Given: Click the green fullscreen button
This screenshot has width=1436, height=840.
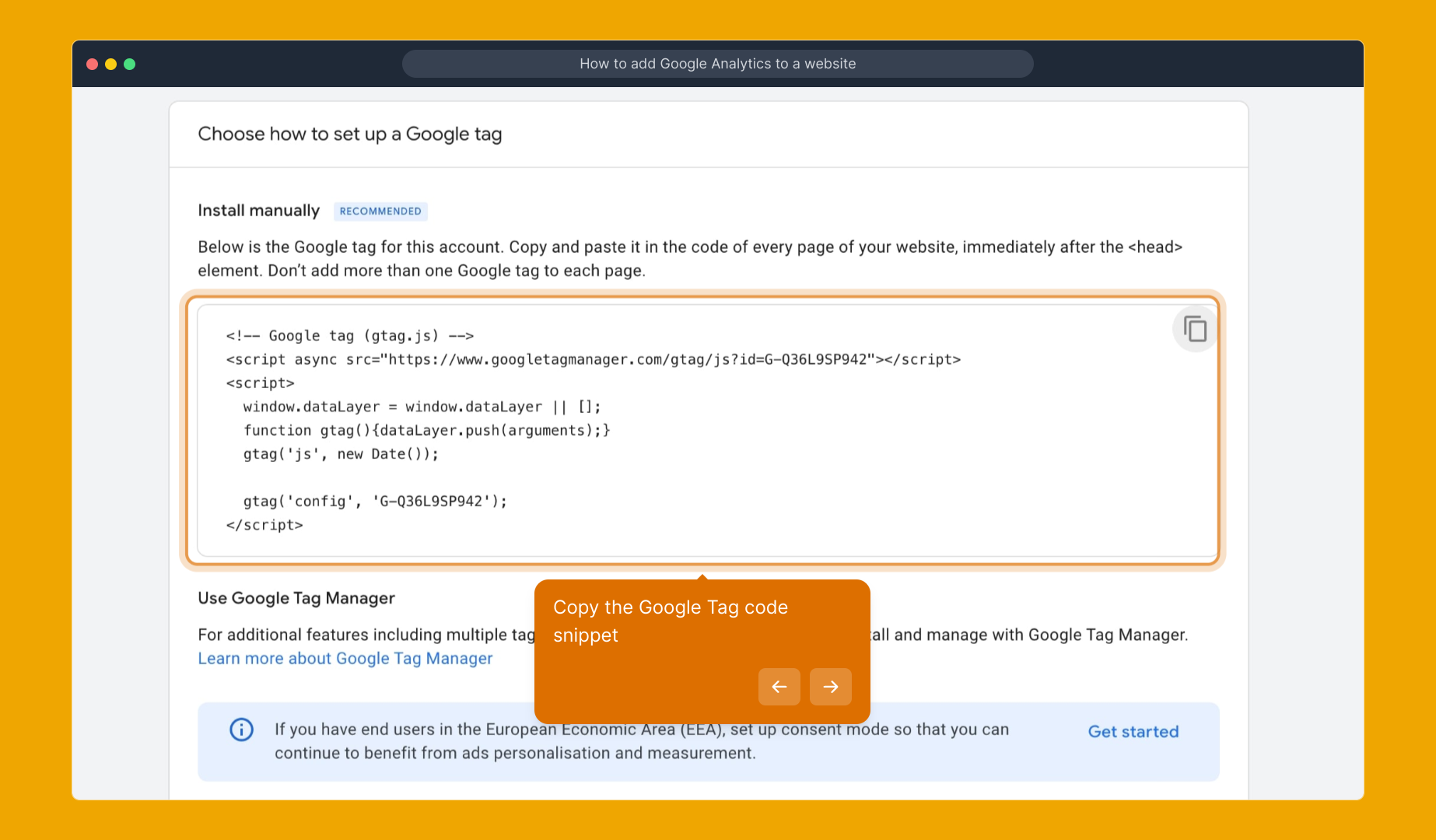Looking at the screenshot, I should click(130, 64).
